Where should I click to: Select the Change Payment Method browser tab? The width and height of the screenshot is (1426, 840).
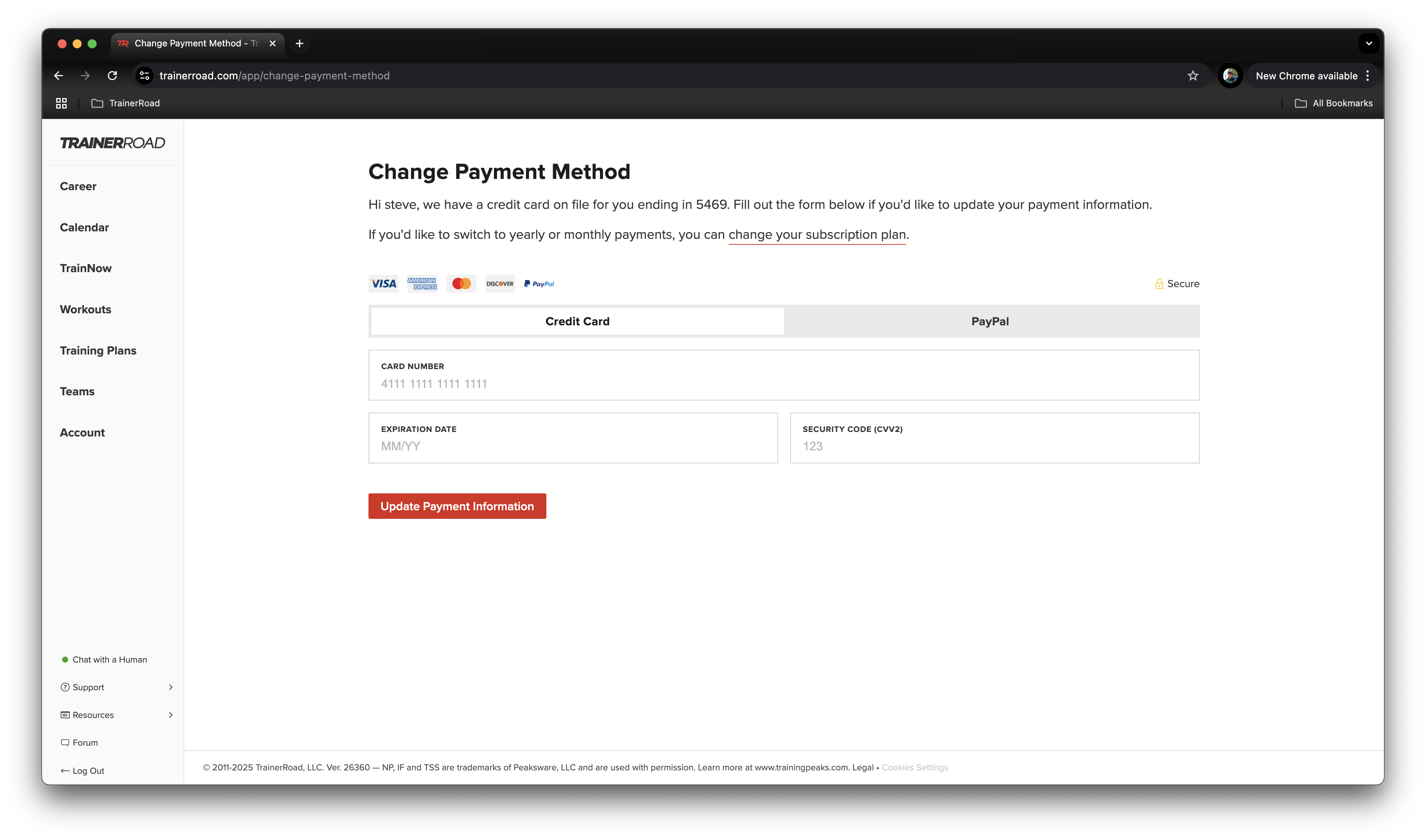[x=198, y=43]
